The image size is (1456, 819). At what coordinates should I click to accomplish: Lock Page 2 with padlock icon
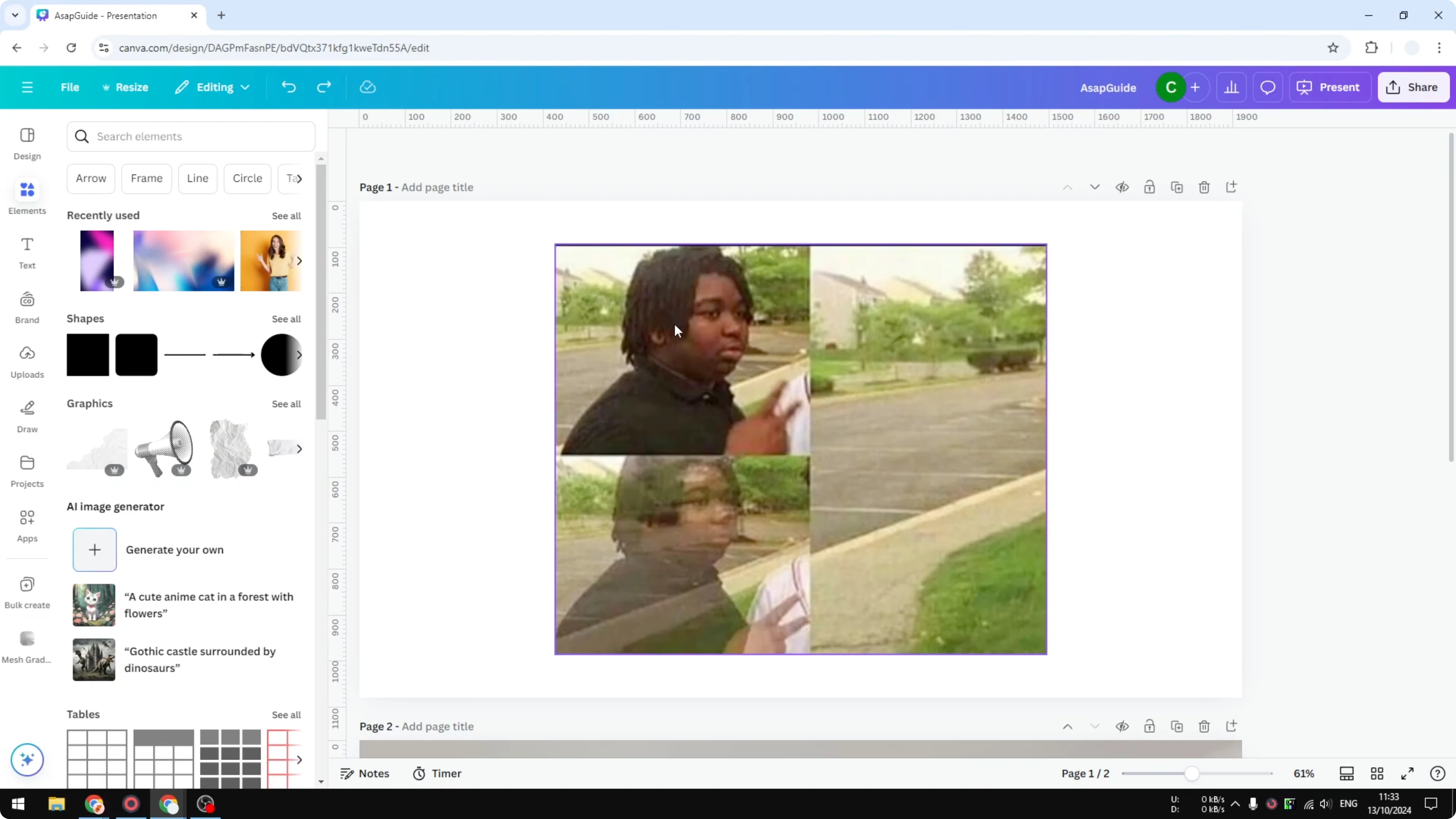1149,726
